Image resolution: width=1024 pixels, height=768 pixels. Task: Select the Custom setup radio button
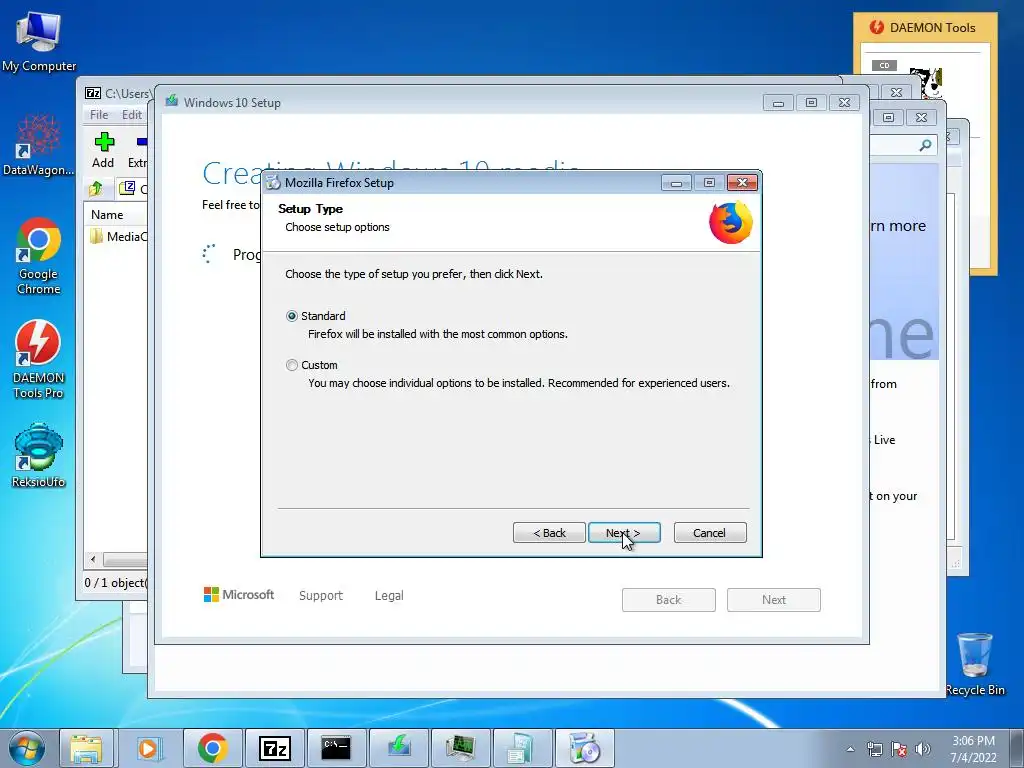(x=292, y=365)
